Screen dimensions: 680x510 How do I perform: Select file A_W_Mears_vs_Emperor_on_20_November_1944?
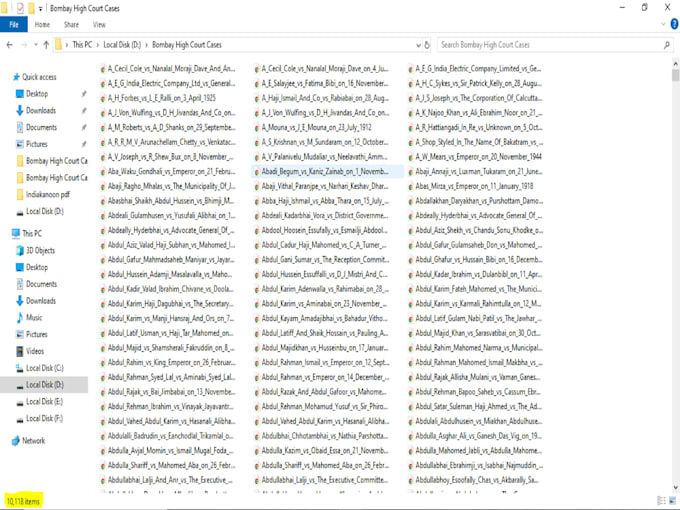tap(474, 157)
